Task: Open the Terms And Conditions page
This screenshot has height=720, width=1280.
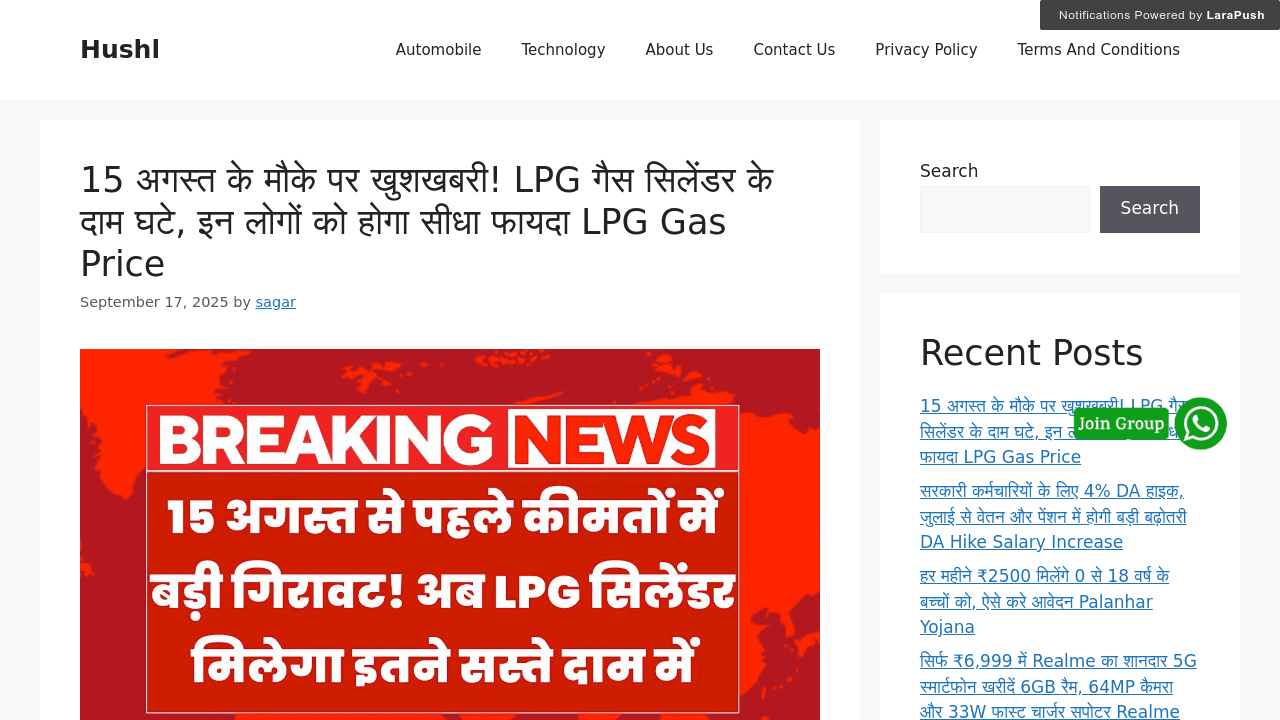Action: tap(1098, 50)
